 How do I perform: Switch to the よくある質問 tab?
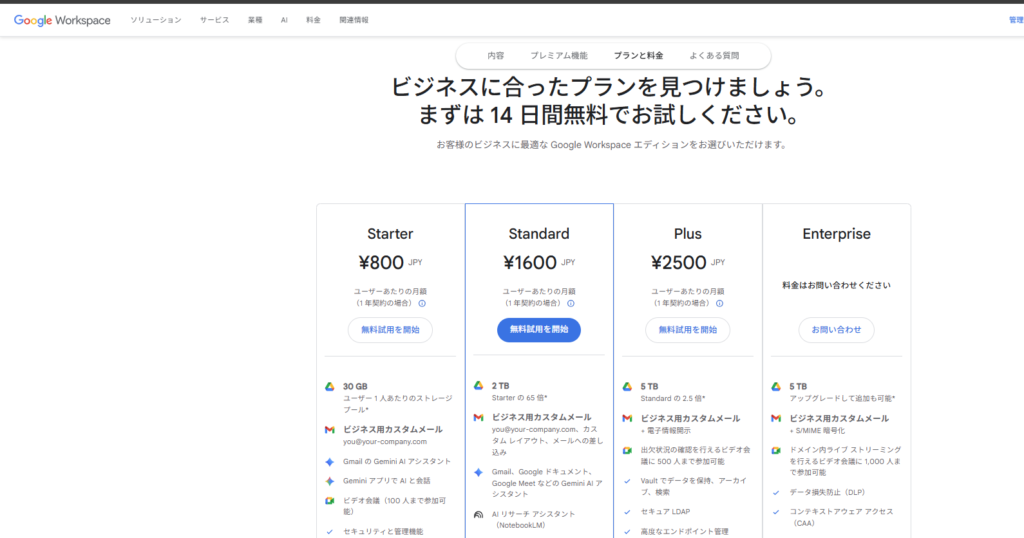click(x=714, y=56)
